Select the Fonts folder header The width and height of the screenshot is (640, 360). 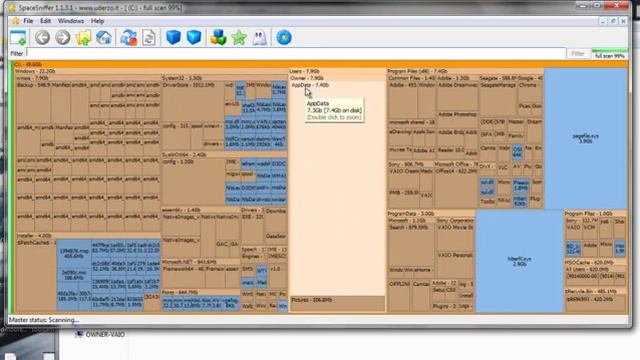(200, 292)
